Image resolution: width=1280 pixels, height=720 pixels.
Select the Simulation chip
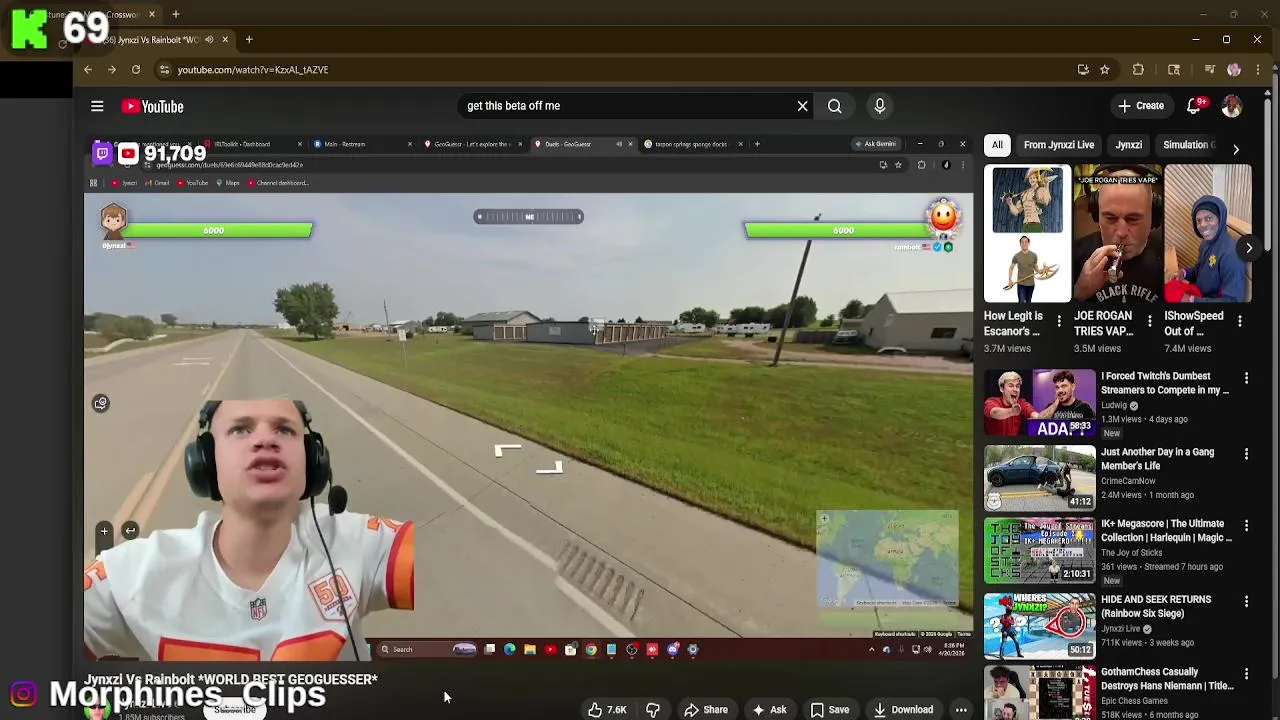click(x=1187, y=145)
